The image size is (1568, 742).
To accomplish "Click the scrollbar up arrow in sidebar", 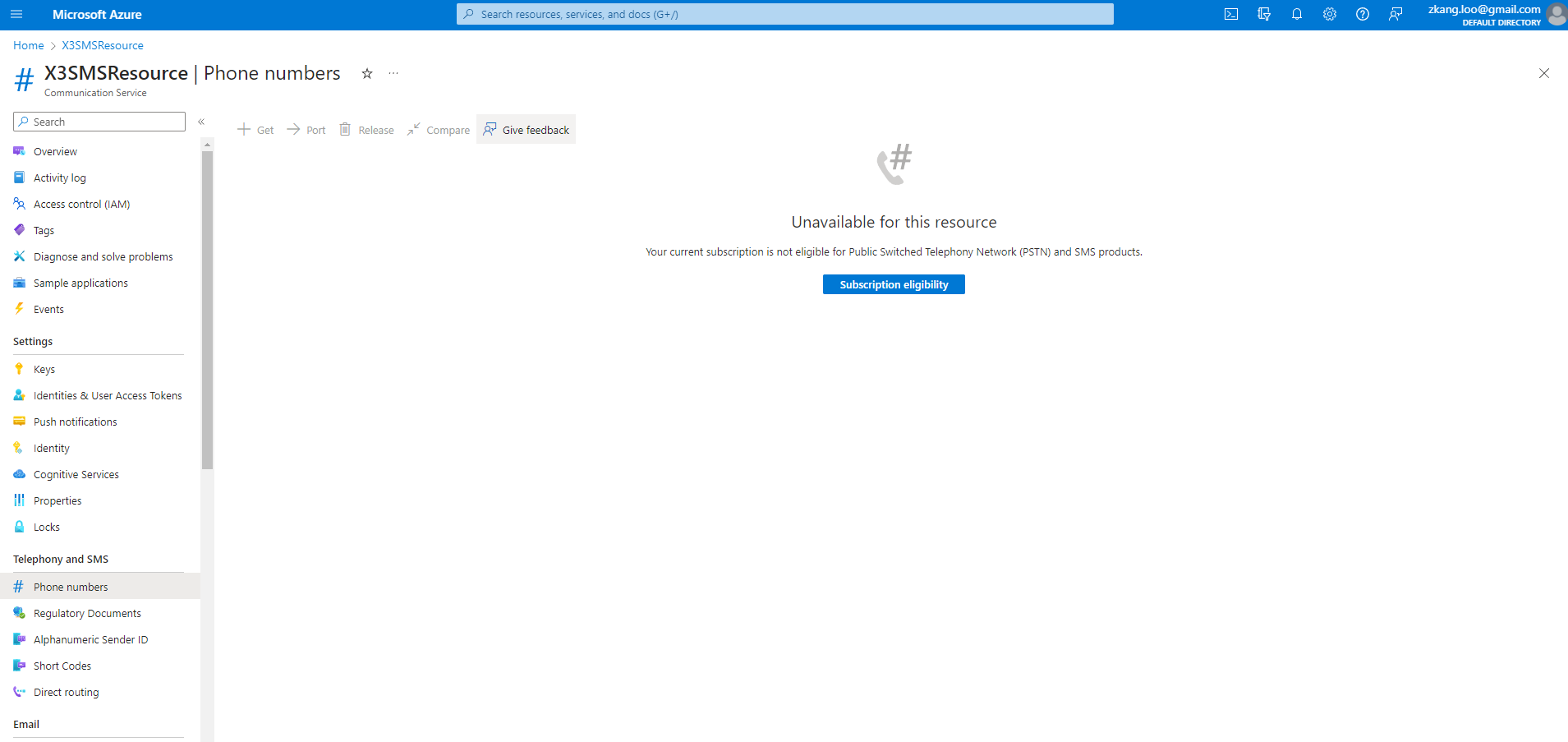I will click(207, 144).
